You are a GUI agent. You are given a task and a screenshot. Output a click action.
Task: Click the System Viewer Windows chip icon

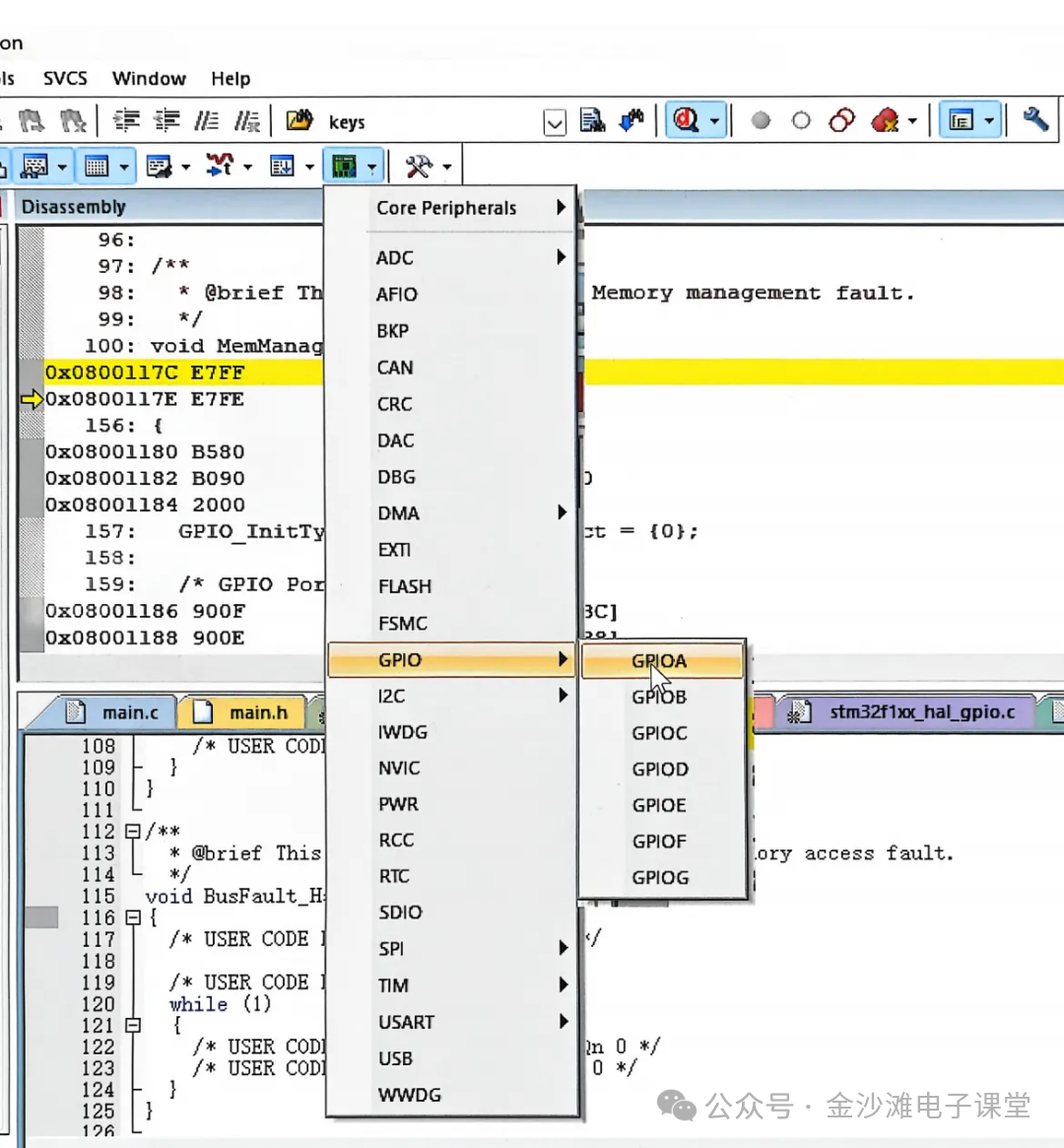tap(344, 167)
